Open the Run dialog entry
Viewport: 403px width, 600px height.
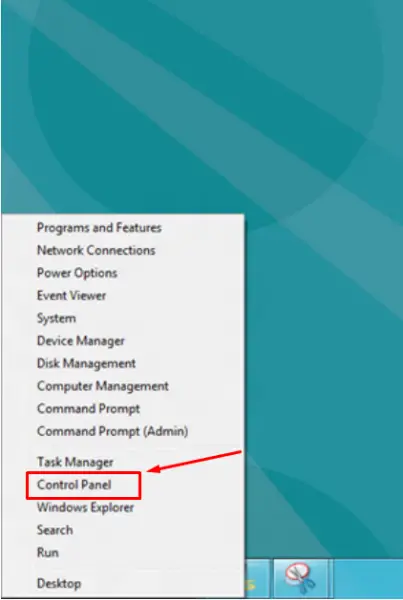click(x=47, y=553)
